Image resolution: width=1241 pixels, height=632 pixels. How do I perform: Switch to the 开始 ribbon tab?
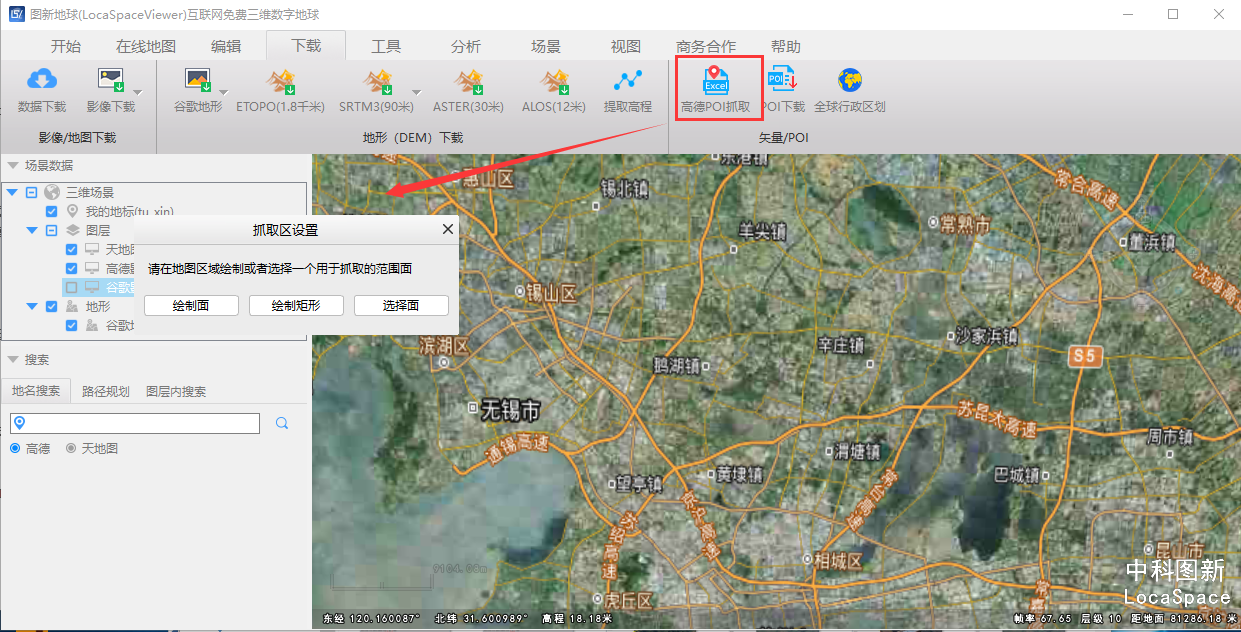pos(66,46)
